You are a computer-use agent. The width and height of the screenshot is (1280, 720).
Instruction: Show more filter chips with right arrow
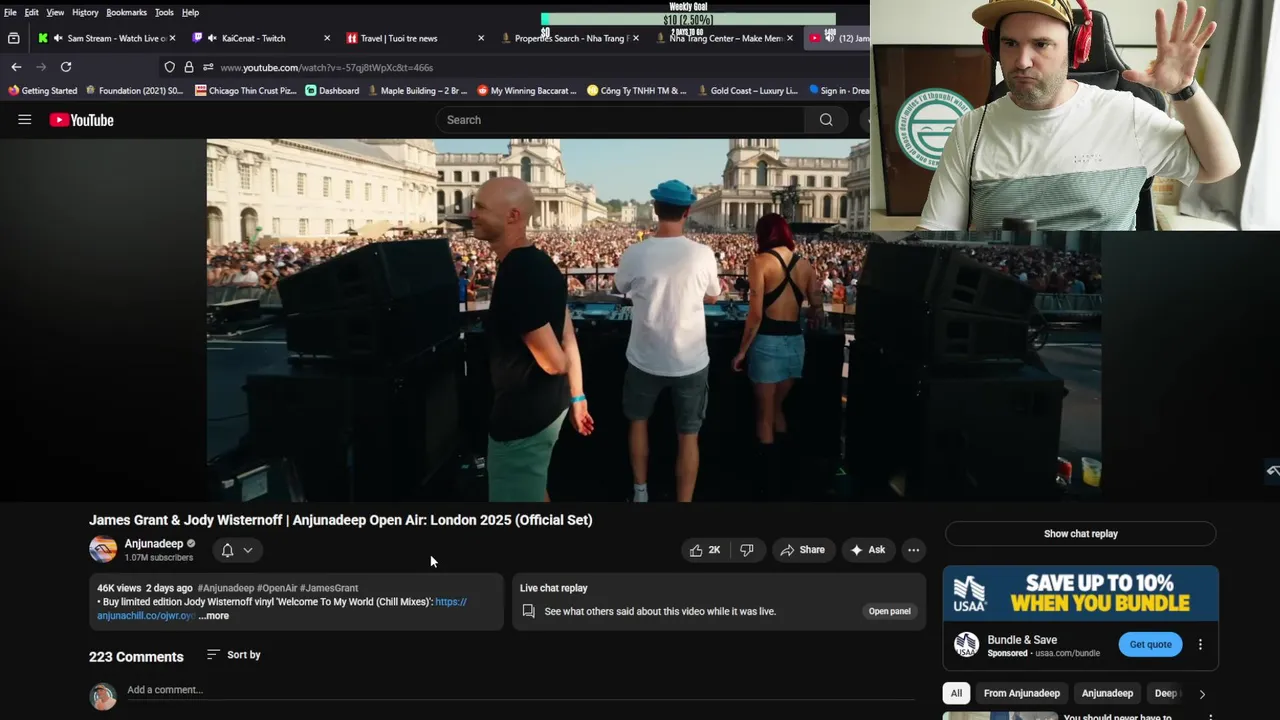click(x=1202, y=694)
